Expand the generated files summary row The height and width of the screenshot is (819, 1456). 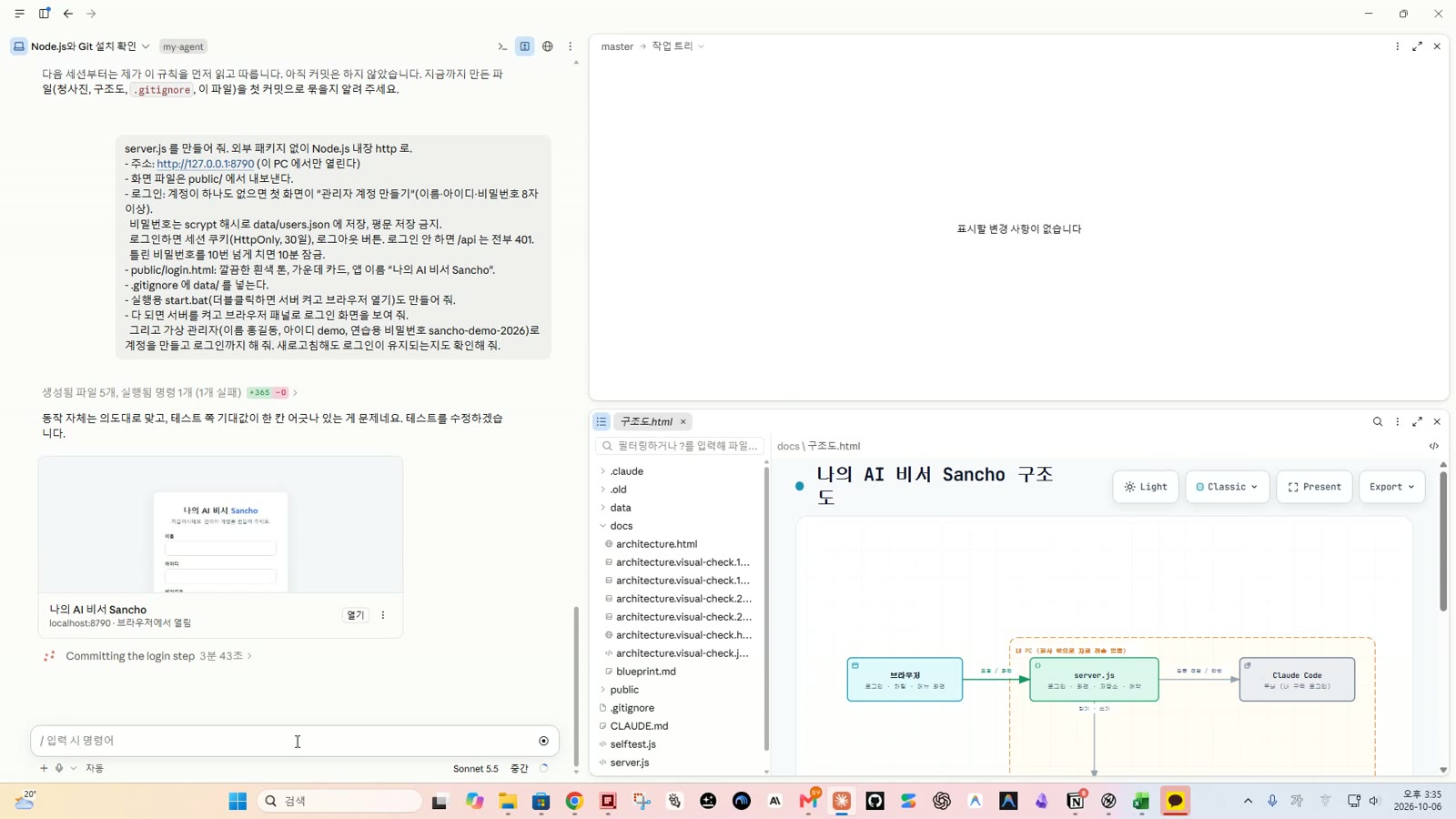[x=169, y=392]
